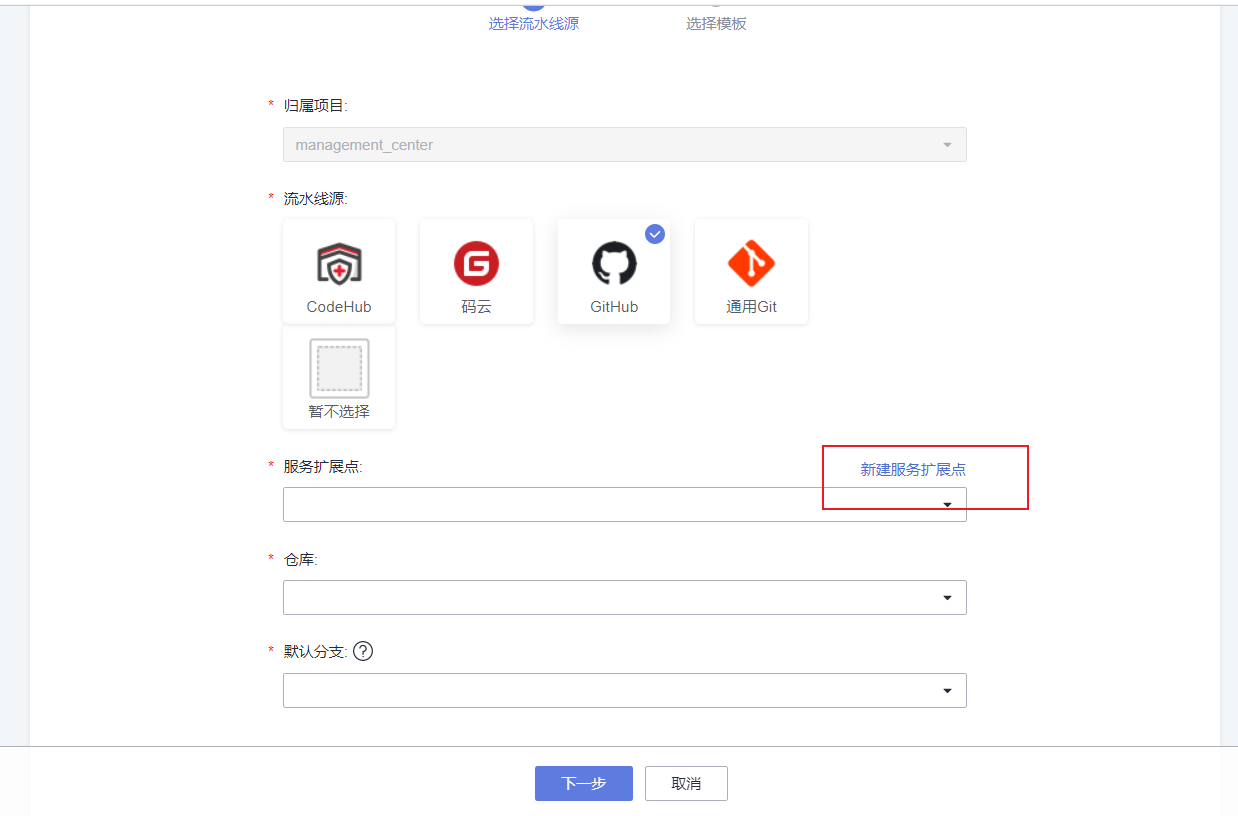Click the 归属项目 label

316,105
